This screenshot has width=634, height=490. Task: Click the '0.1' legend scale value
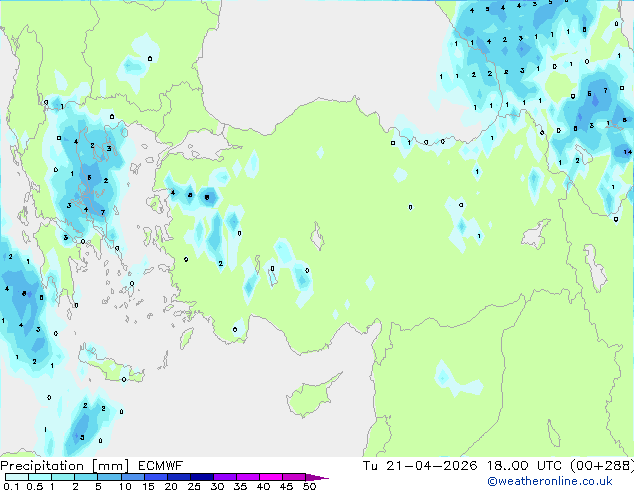10,486
